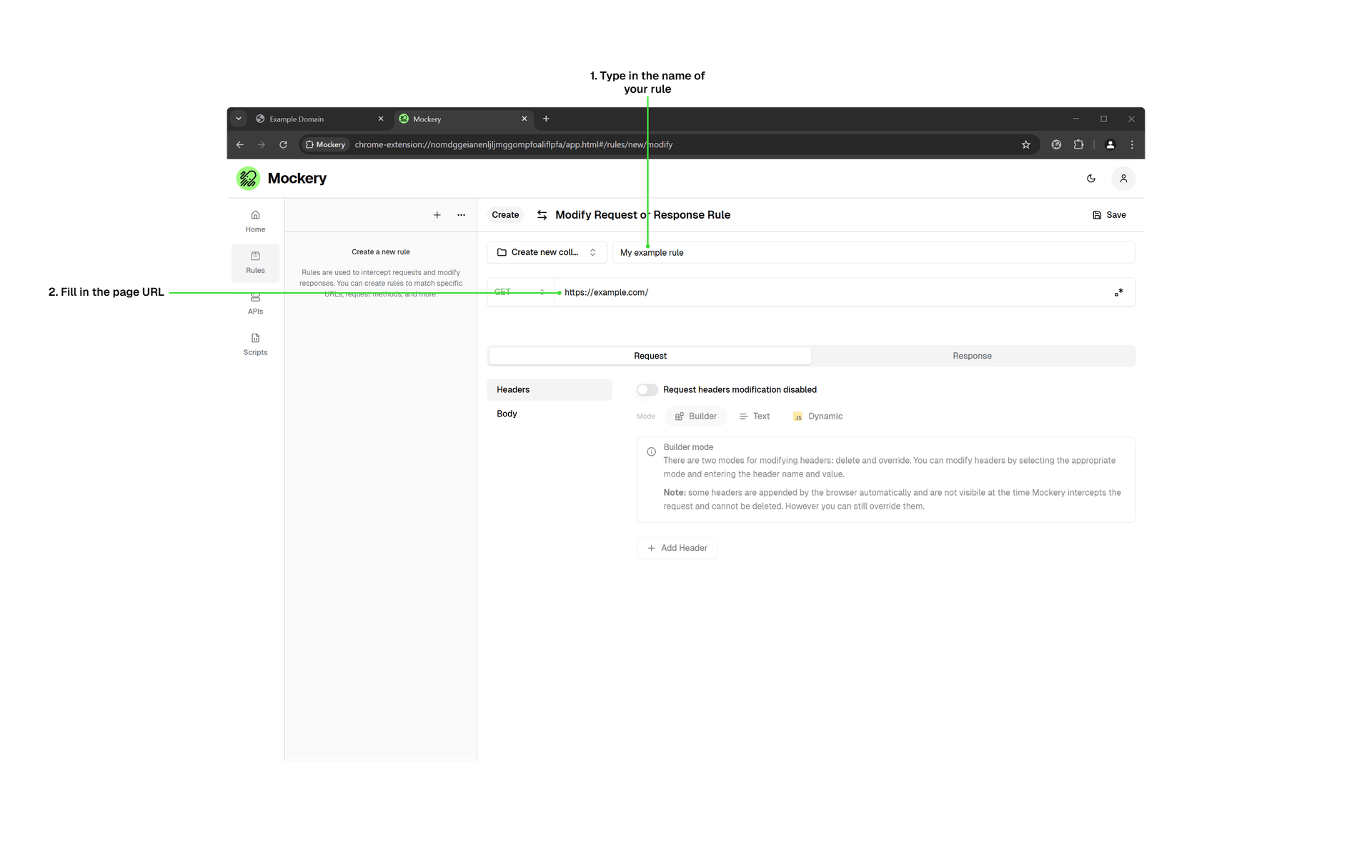Click the expand URL field icon

pyautogui.click(x=1116, y=292)
